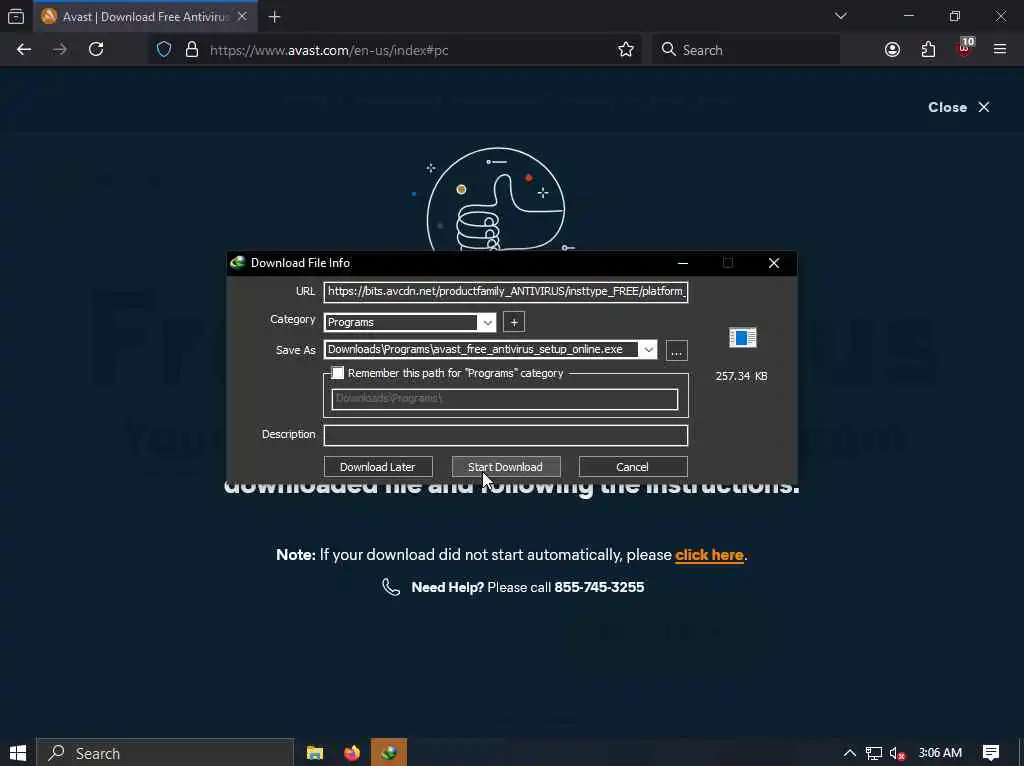Expand the Category Programs dropdown
Image resolution: width=1024 pixels, height=766 pixels.
[x=487, y=323]
